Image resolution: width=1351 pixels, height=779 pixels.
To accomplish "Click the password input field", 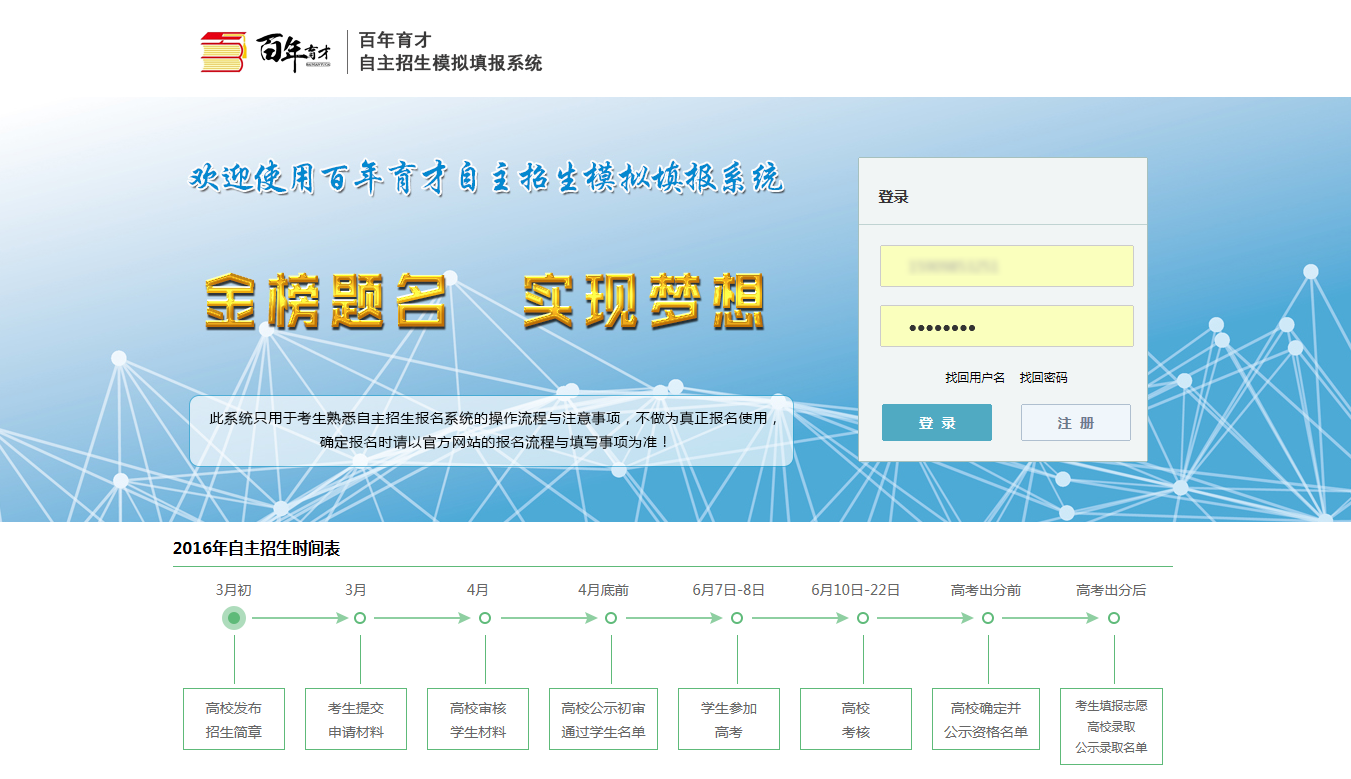I will (x=1006, y=325).
